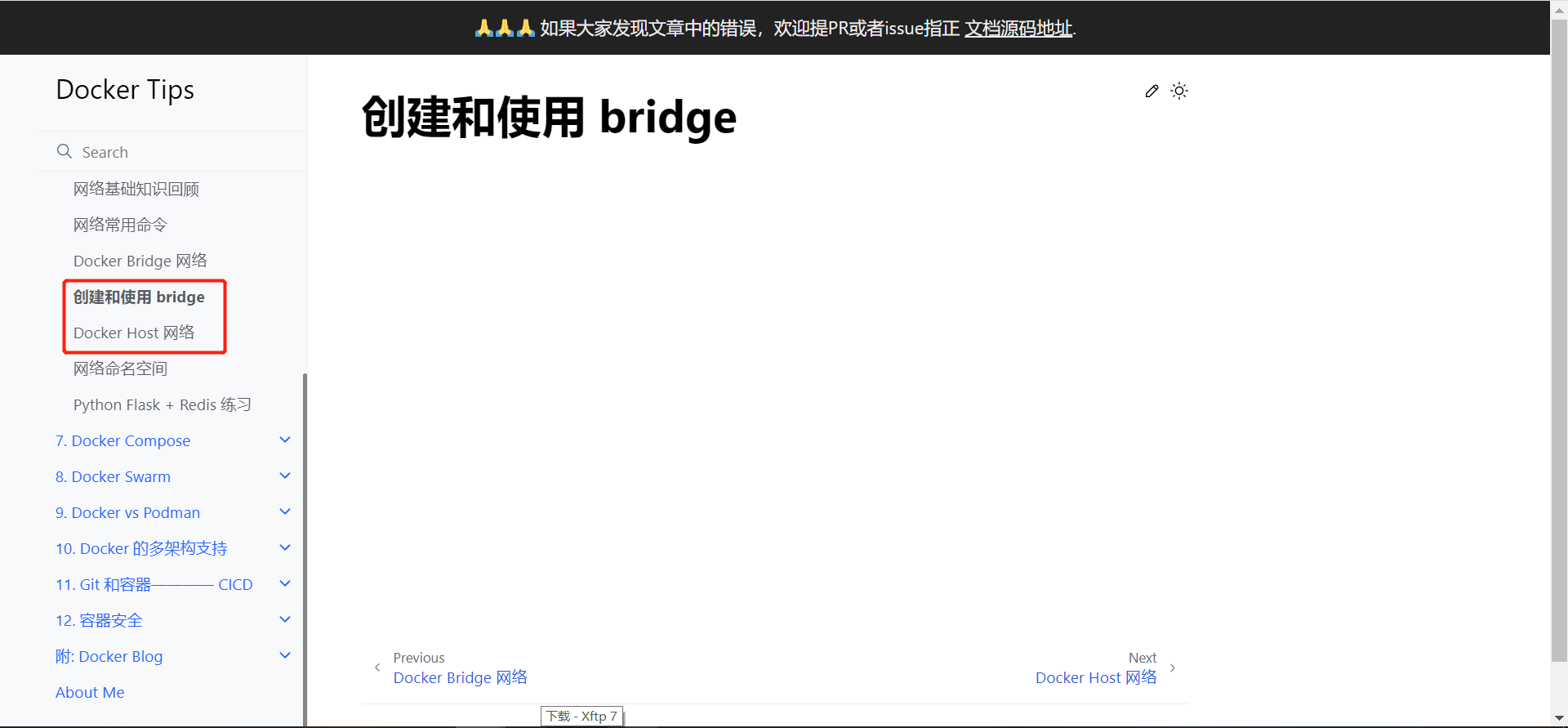The width and height of the screenshot is (1568, 728).
Task: Click the page scrollbar down arrow
Action: [x=1559, y=719]
